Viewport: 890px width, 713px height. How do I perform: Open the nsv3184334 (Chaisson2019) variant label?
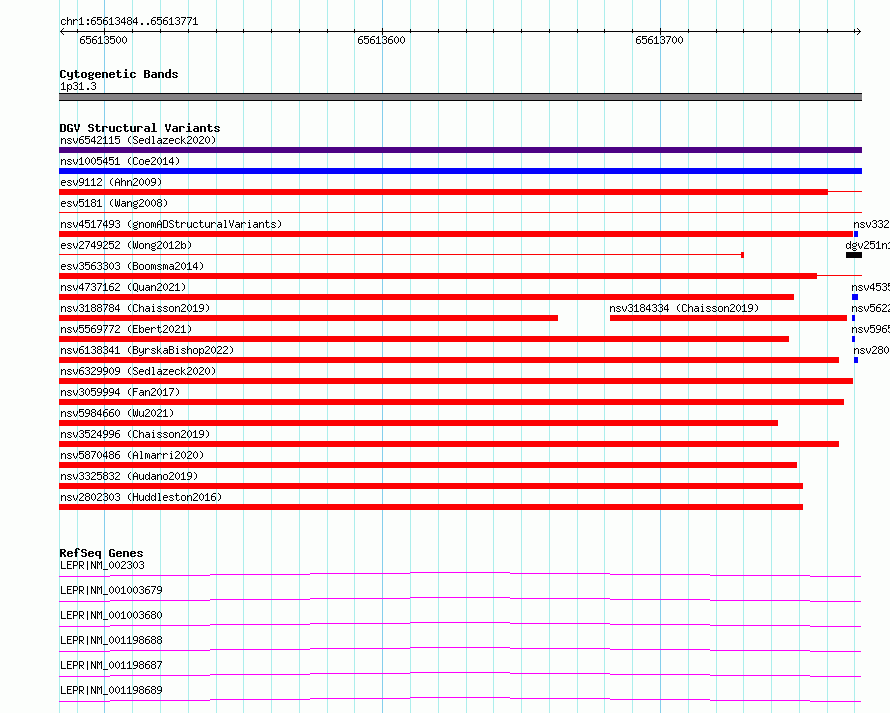click(x=684, y=308)
